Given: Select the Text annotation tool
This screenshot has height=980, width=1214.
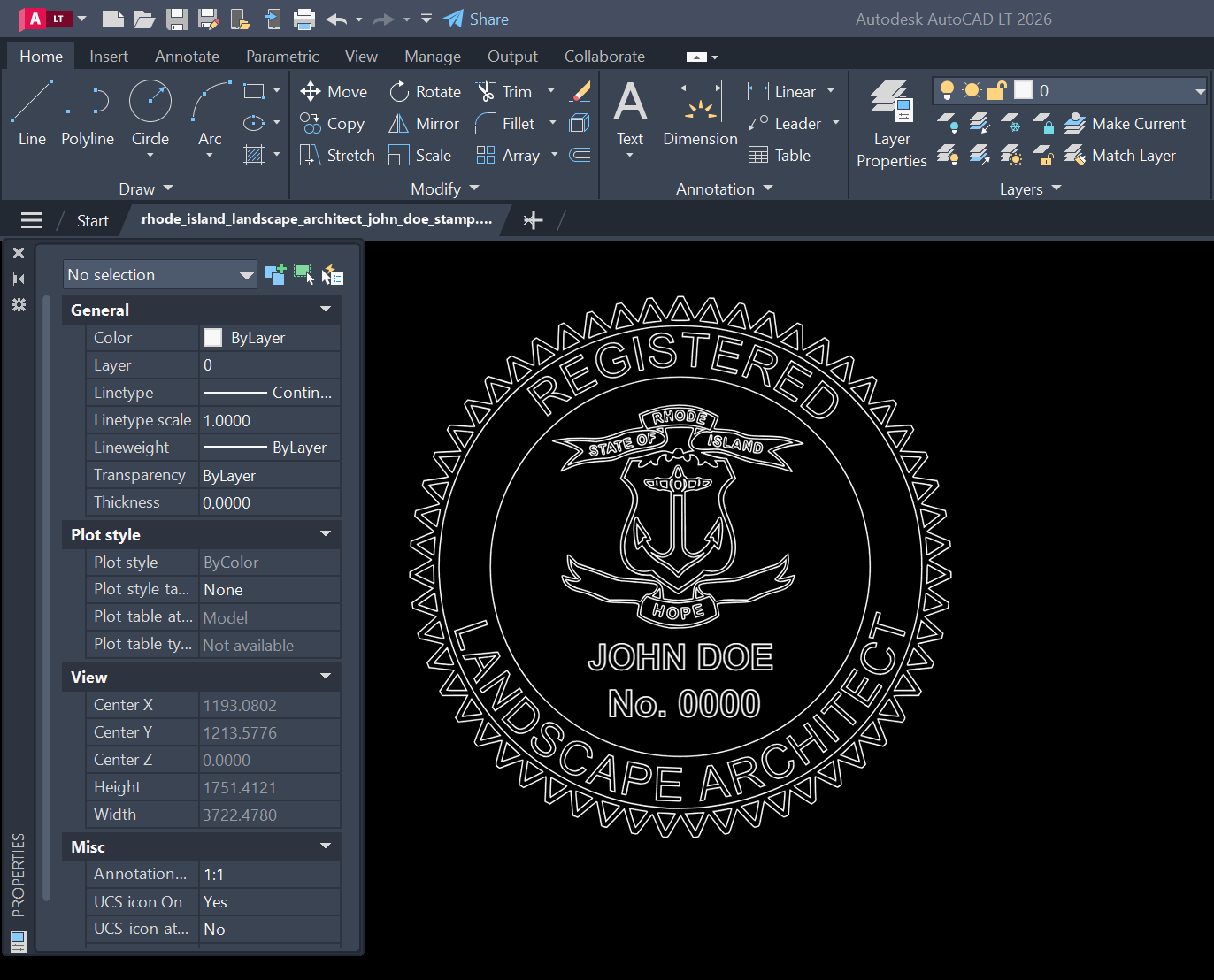Looking at the screenshot, I should 630,112.
